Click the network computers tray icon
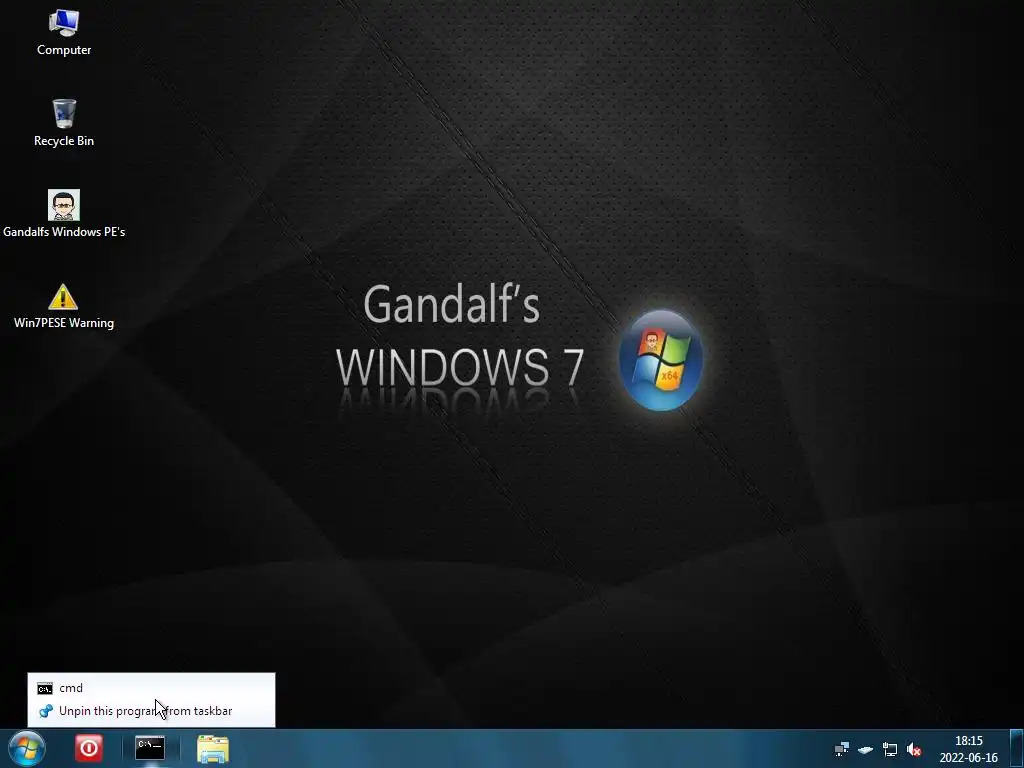Viewport: 1024px width, 768px height. [842, 748]
